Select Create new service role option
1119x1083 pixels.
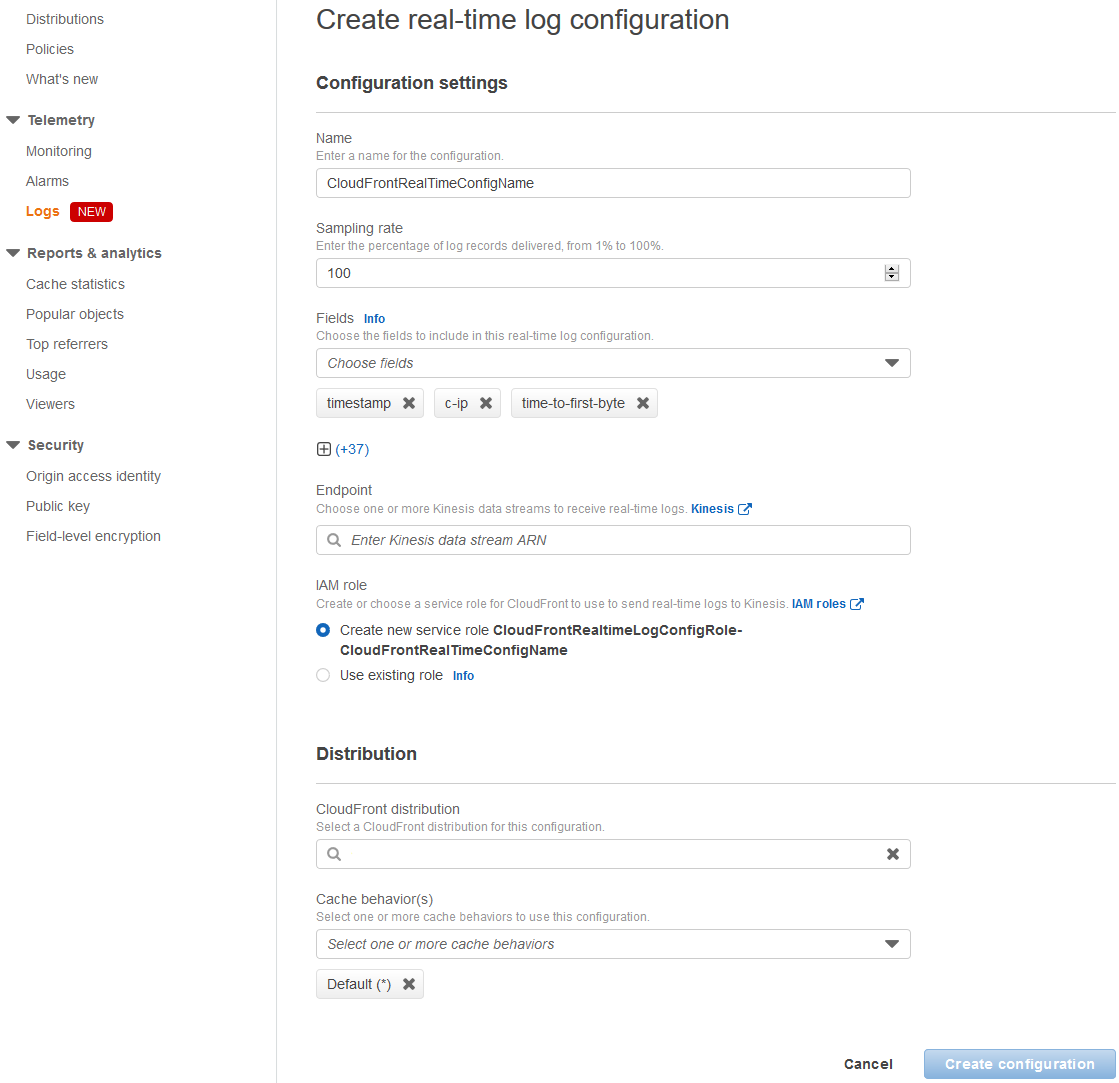click(x=323, y=630)
